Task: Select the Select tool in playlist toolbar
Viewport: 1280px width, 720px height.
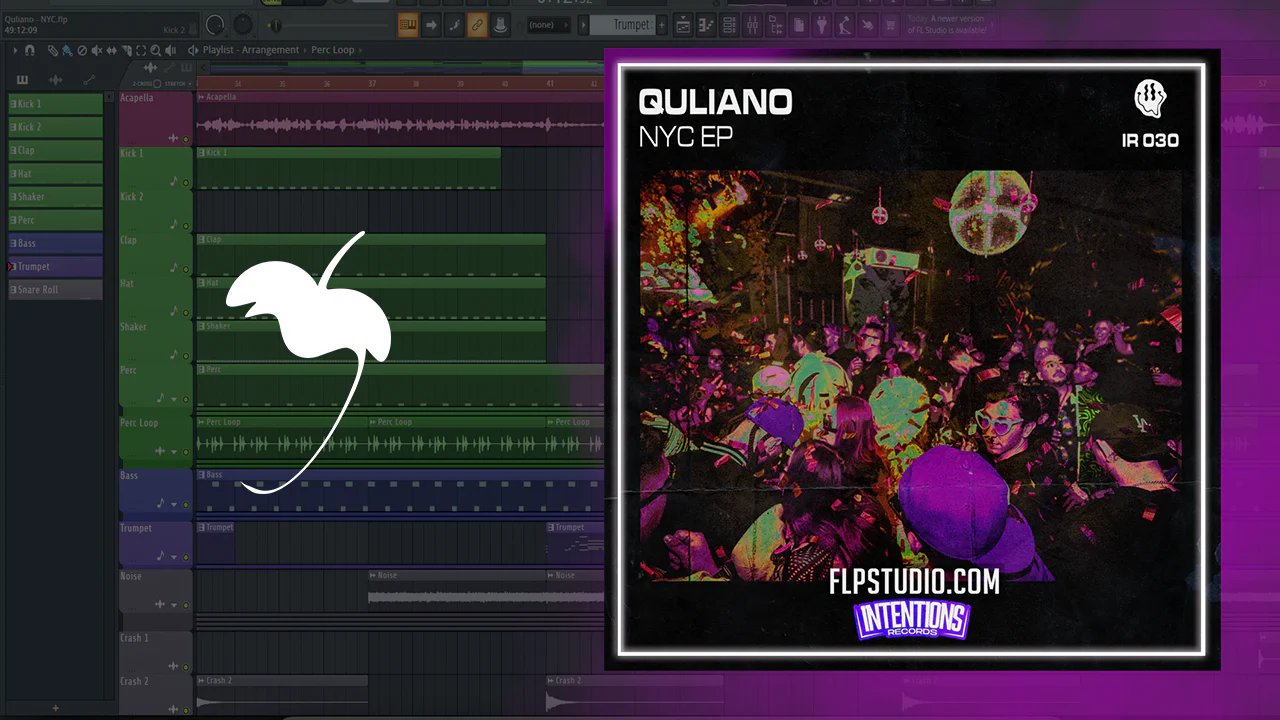Action: [x=141, y=50]
